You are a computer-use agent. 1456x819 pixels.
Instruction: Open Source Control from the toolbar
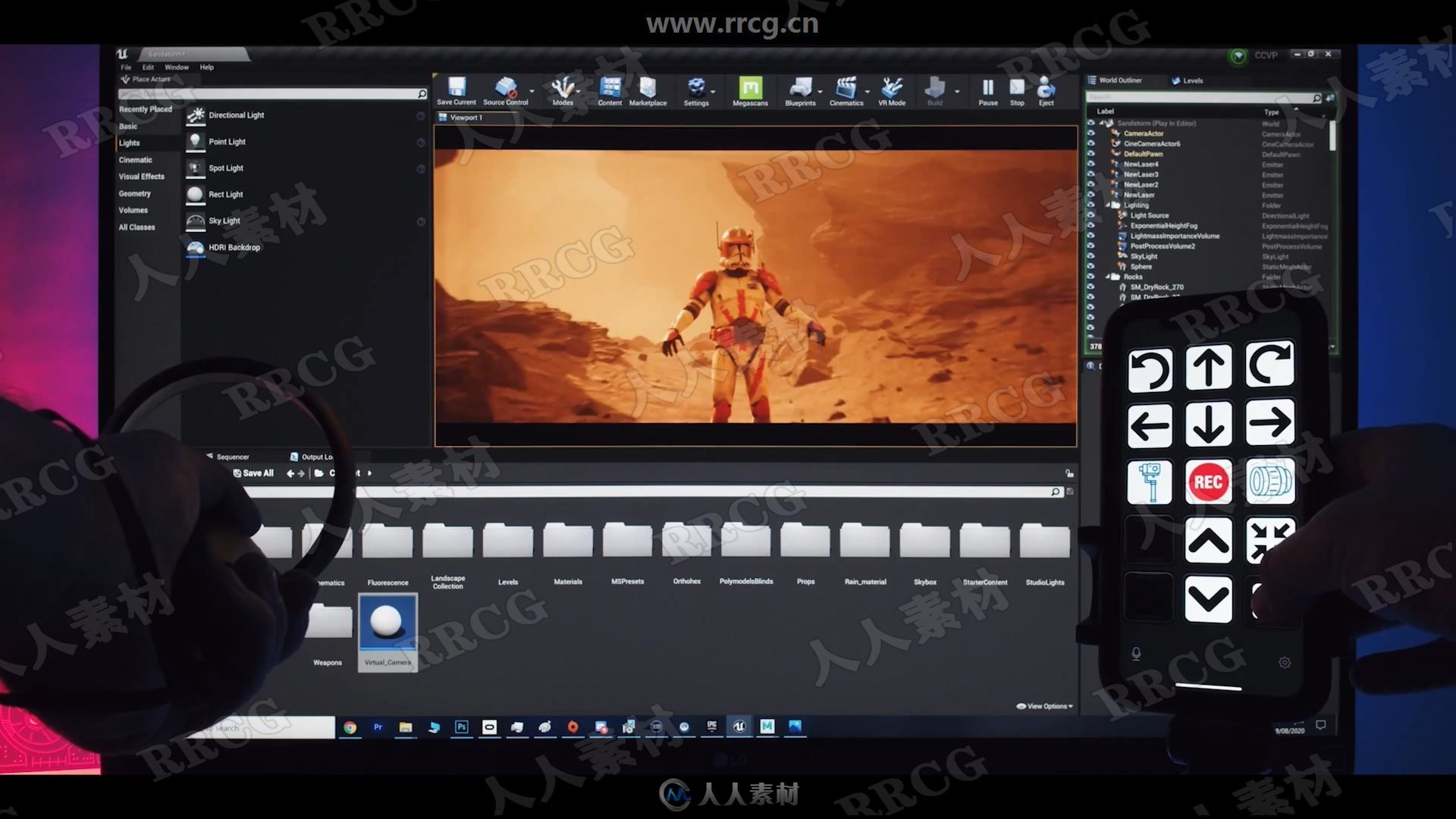pos(505,91)
